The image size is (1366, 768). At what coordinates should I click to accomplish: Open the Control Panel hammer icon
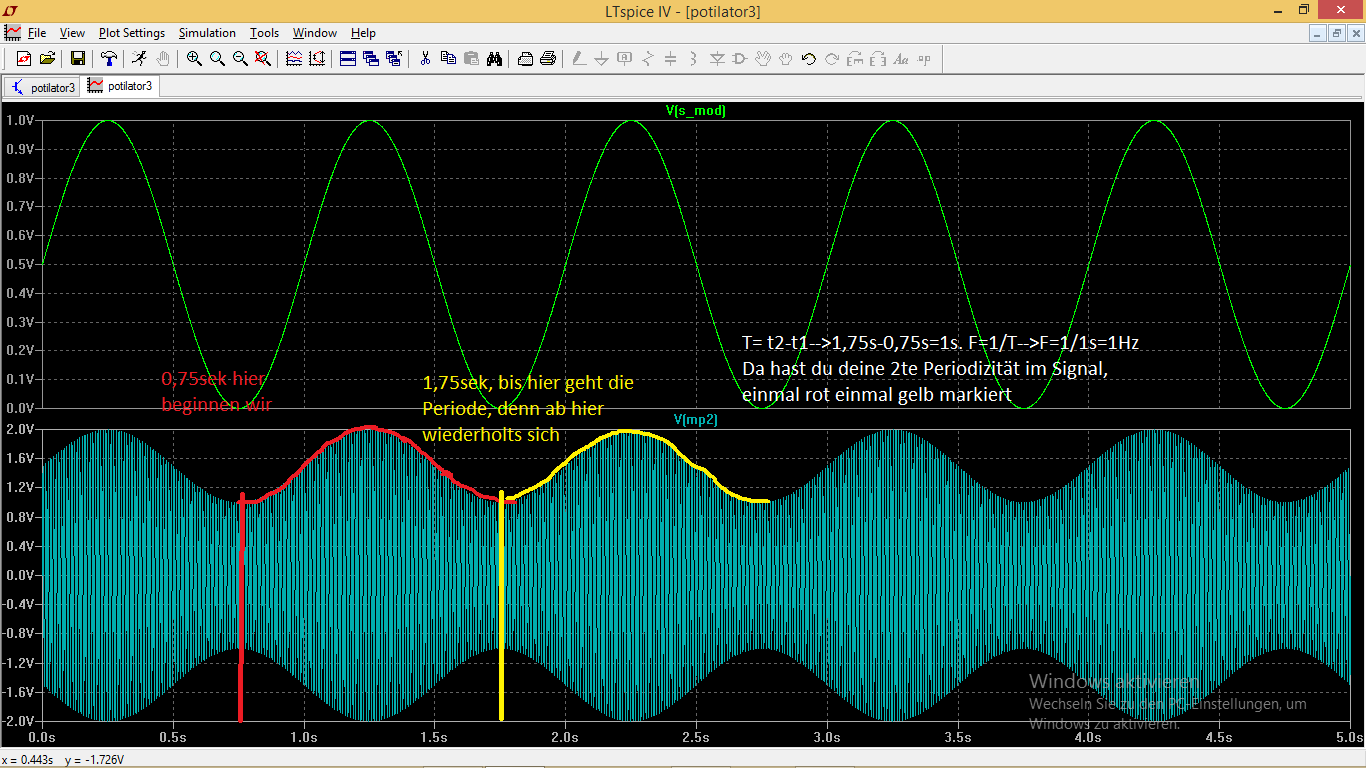pyautogui.click(x=108, y=59)
